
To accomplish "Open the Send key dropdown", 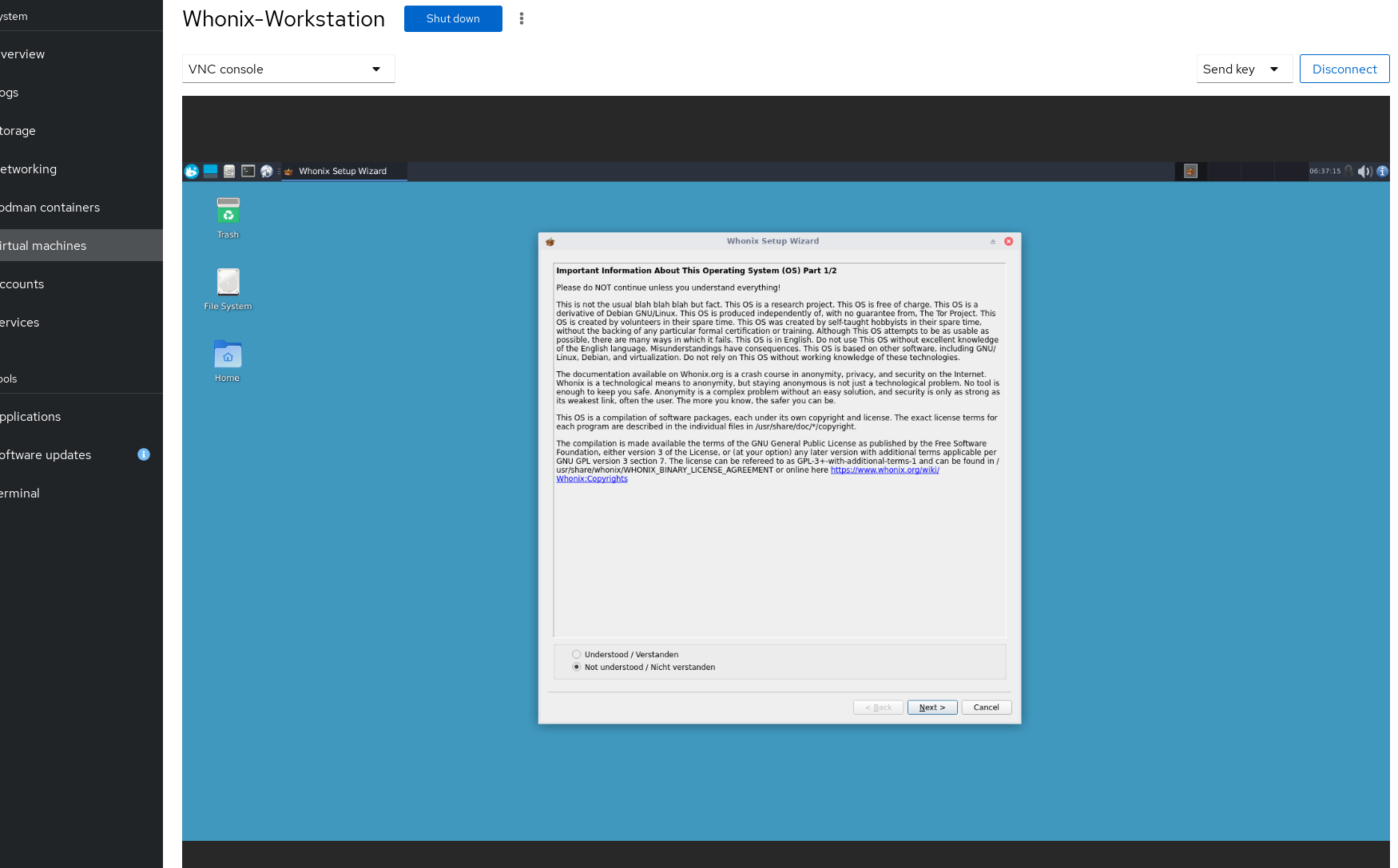I will [x=1244, y=69].
